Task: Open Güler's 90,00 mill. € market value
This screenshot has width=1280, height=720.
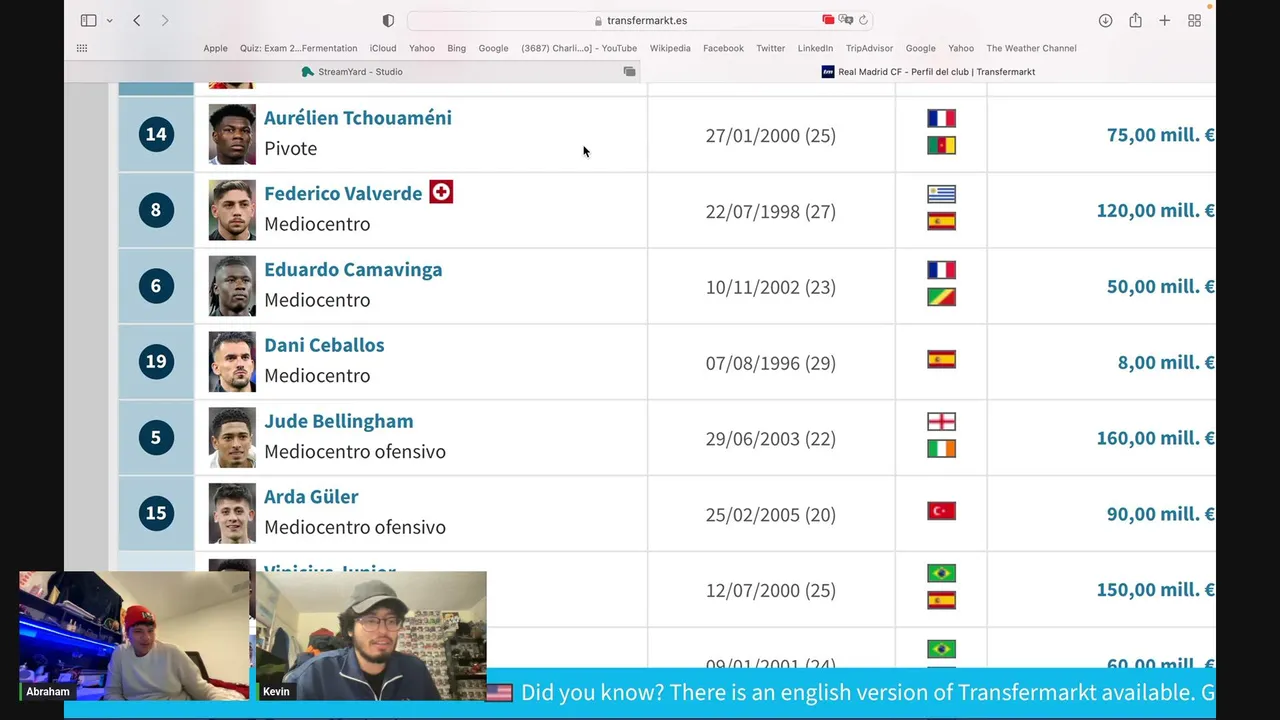Action: click(1161, 514)
